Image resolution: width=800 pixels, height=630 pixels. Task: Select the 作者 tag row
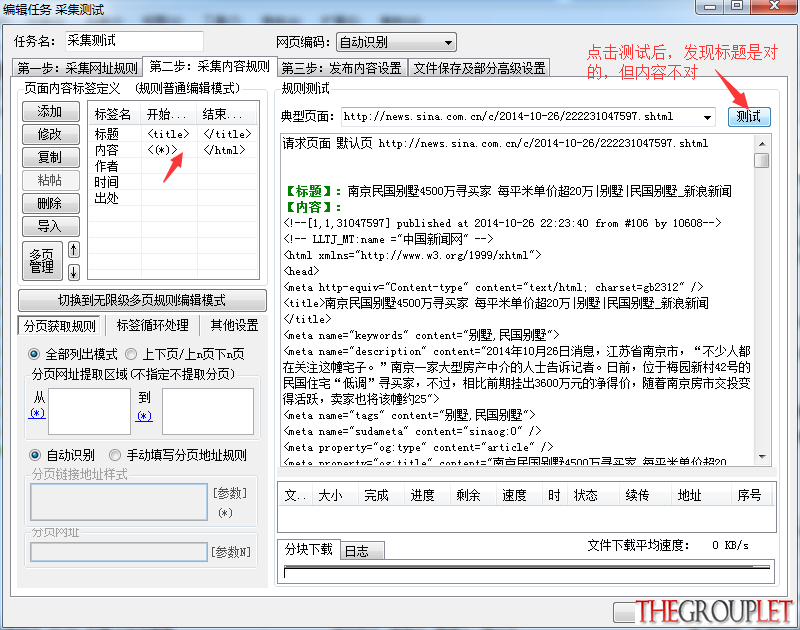173,166
